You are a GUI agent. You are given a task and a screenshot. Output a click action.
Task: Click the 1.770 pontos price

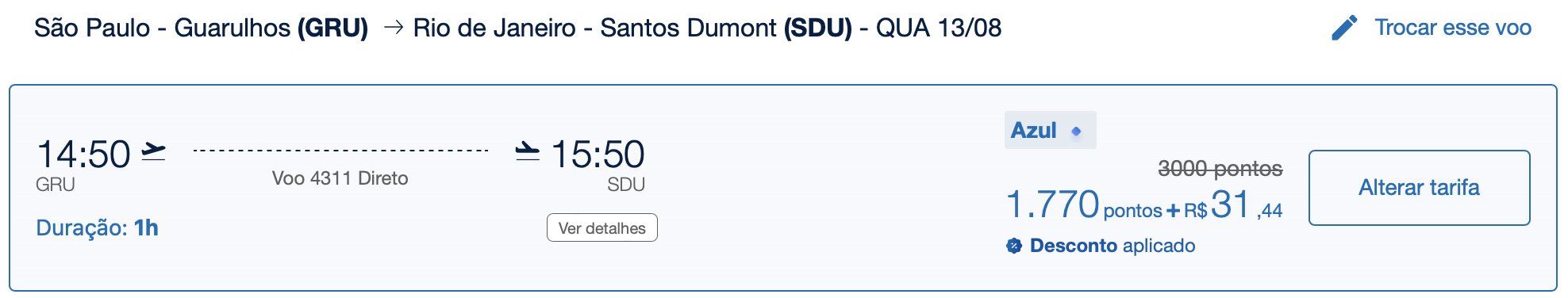[1083, 204]
